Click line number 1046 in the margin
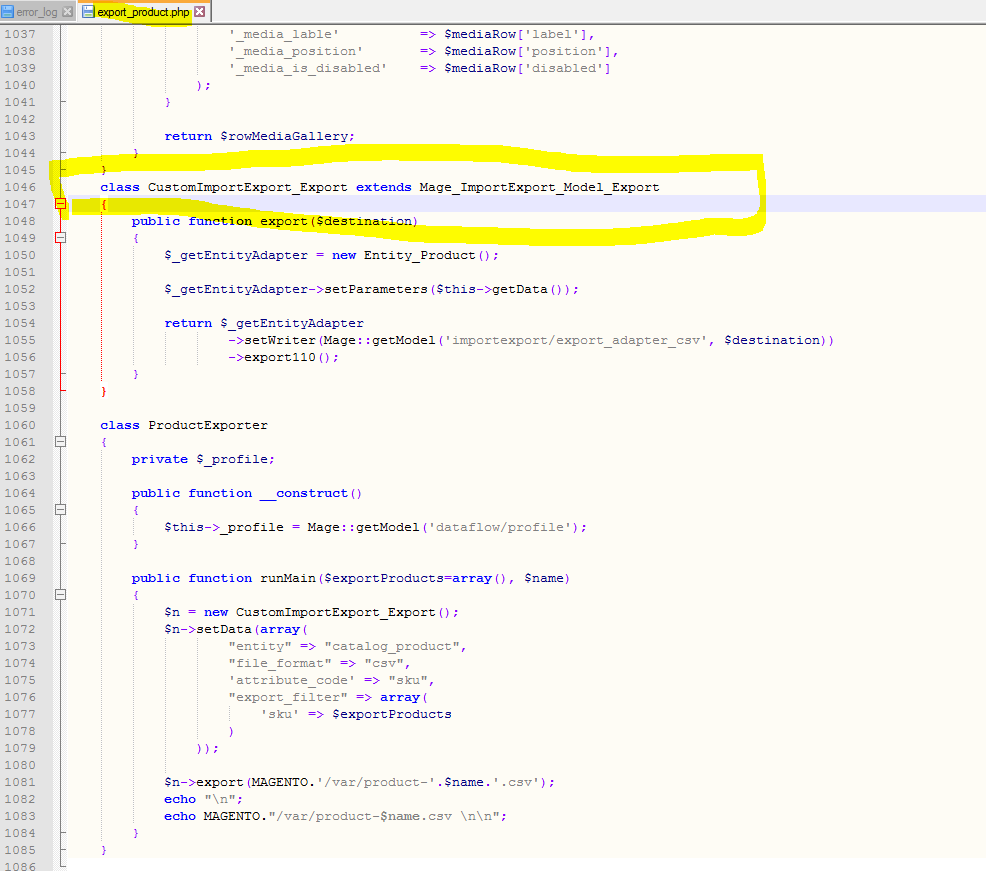986x871 pixels. (x=20, y=187)
